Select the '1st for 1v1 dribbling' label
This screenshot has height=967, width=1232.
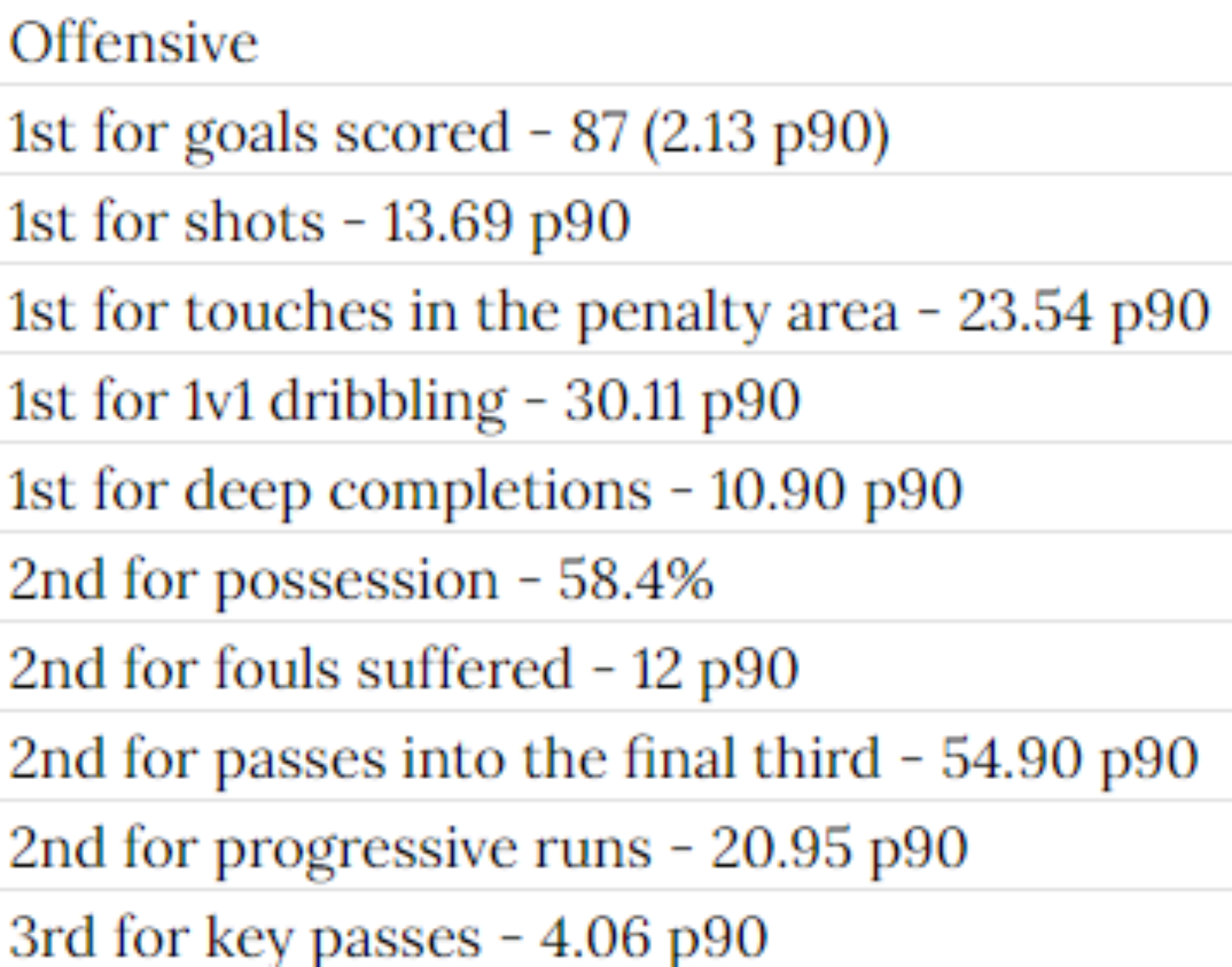(257, 403)
